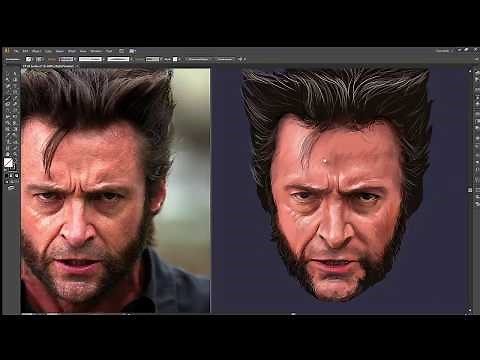The image size is (480, 360).
Task: Select the Direct Selection tool
Action: tap(15, 74)
